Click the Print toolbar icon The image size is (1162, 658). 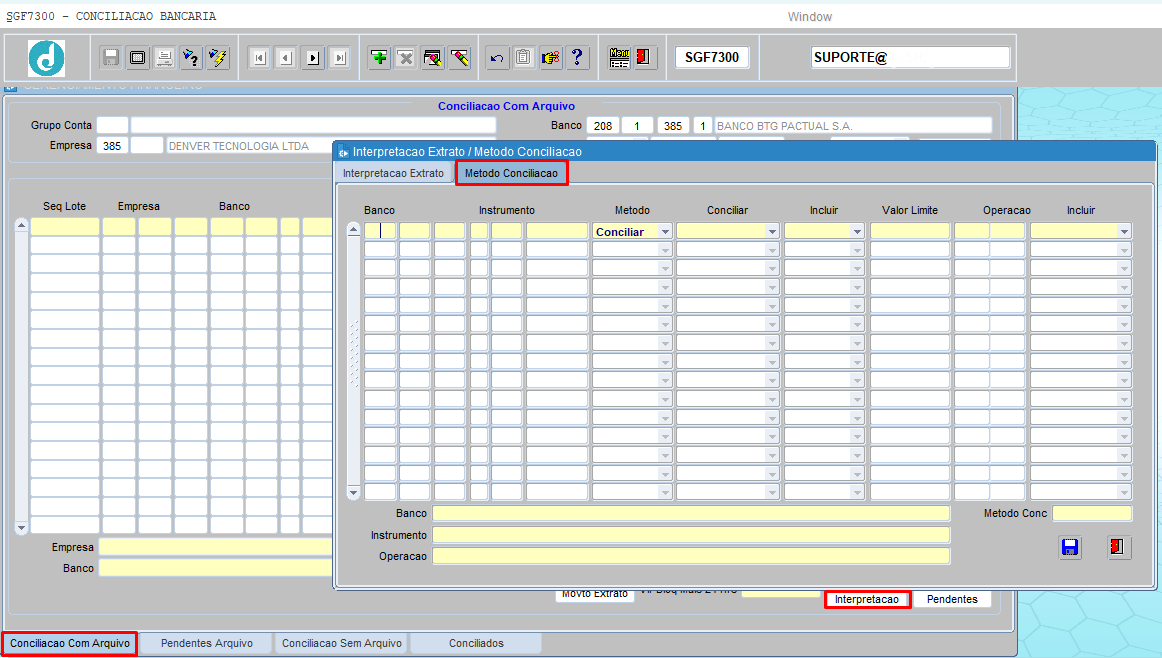pos(165,57)
